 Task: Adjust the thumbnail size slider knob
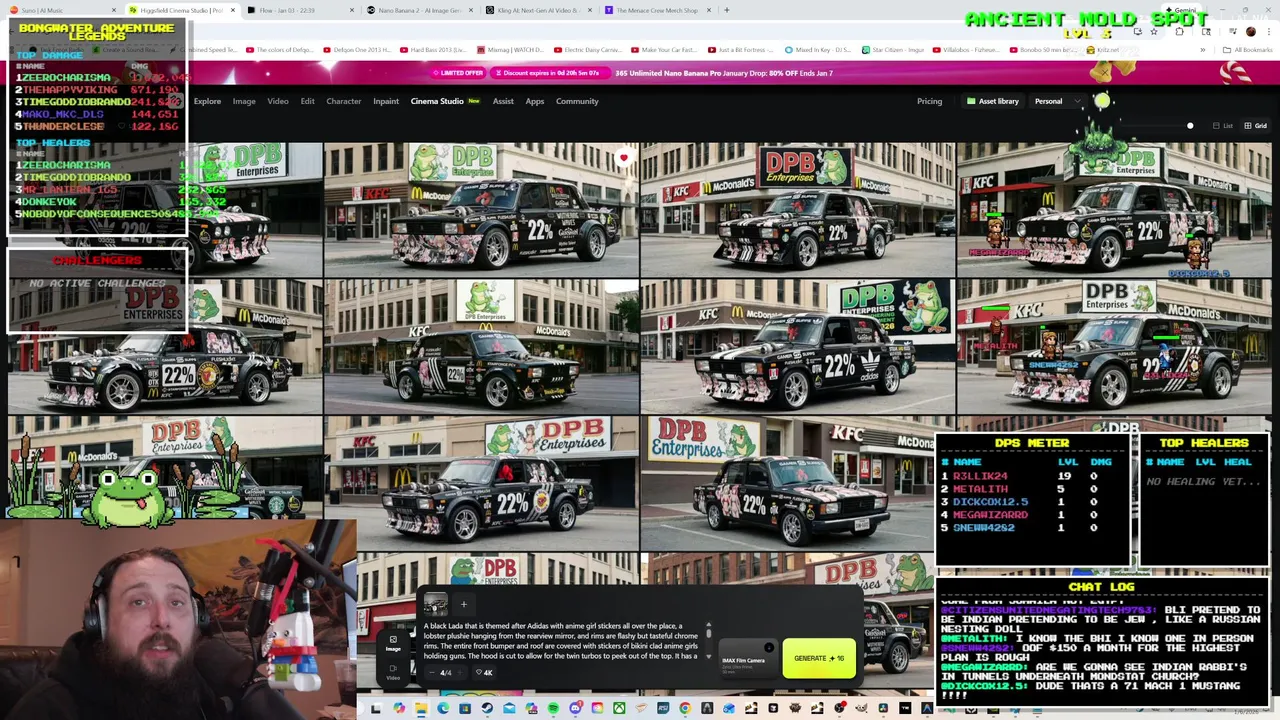pyautogui.click(x=1190, y=126)
